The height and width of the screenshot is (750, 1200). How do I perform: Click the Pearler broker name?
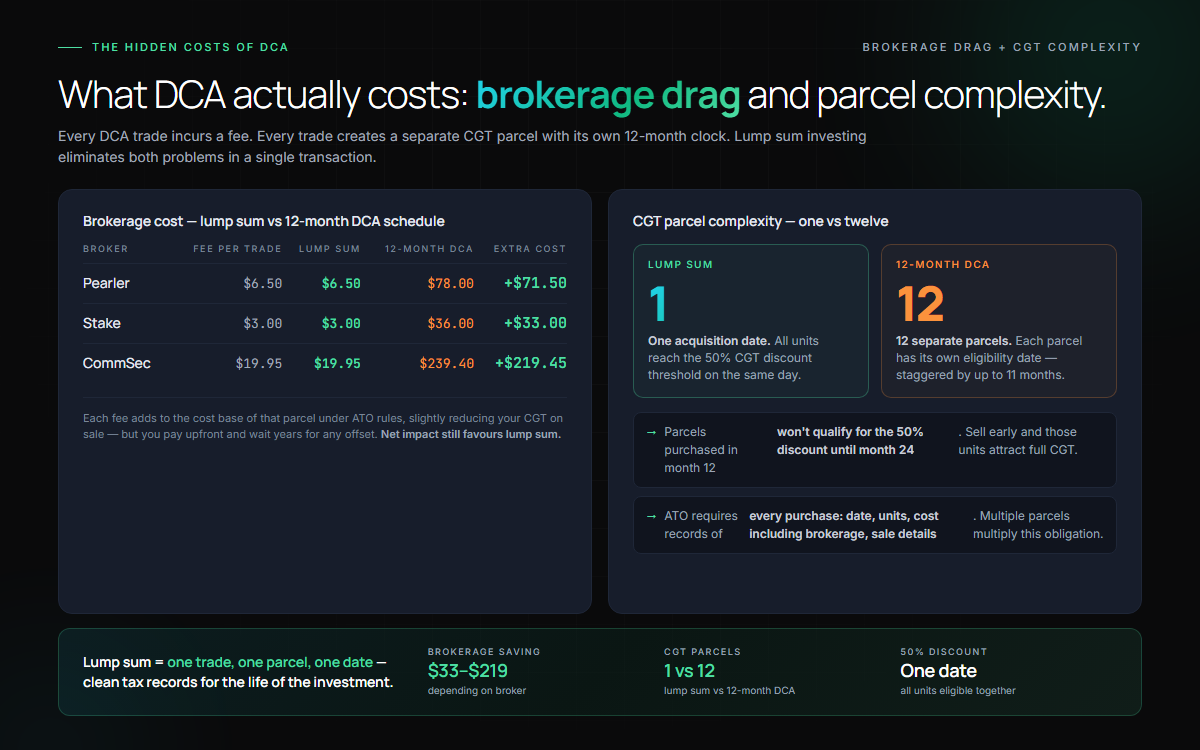[106, 283]
